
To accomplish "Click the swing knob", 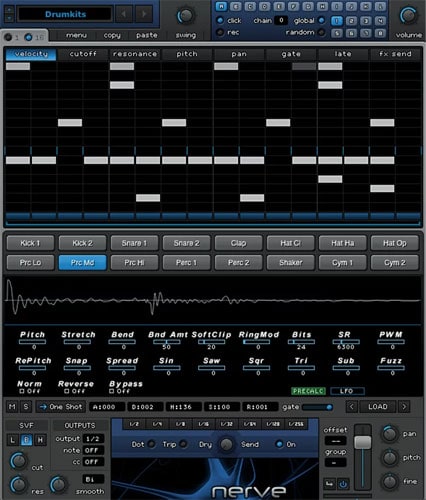I will [x=185, y=15].
